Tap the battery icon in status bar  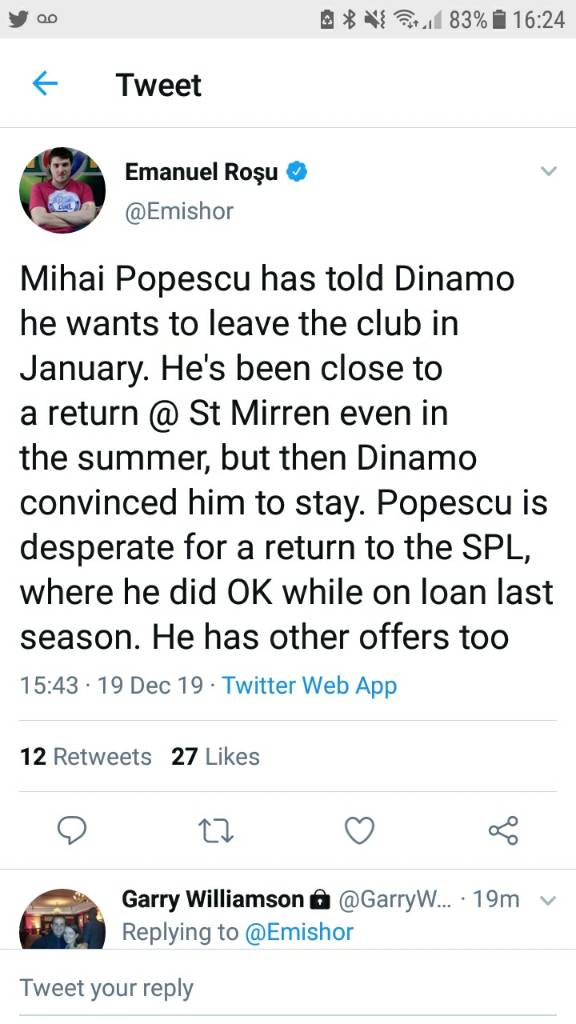tap(498, 20)
